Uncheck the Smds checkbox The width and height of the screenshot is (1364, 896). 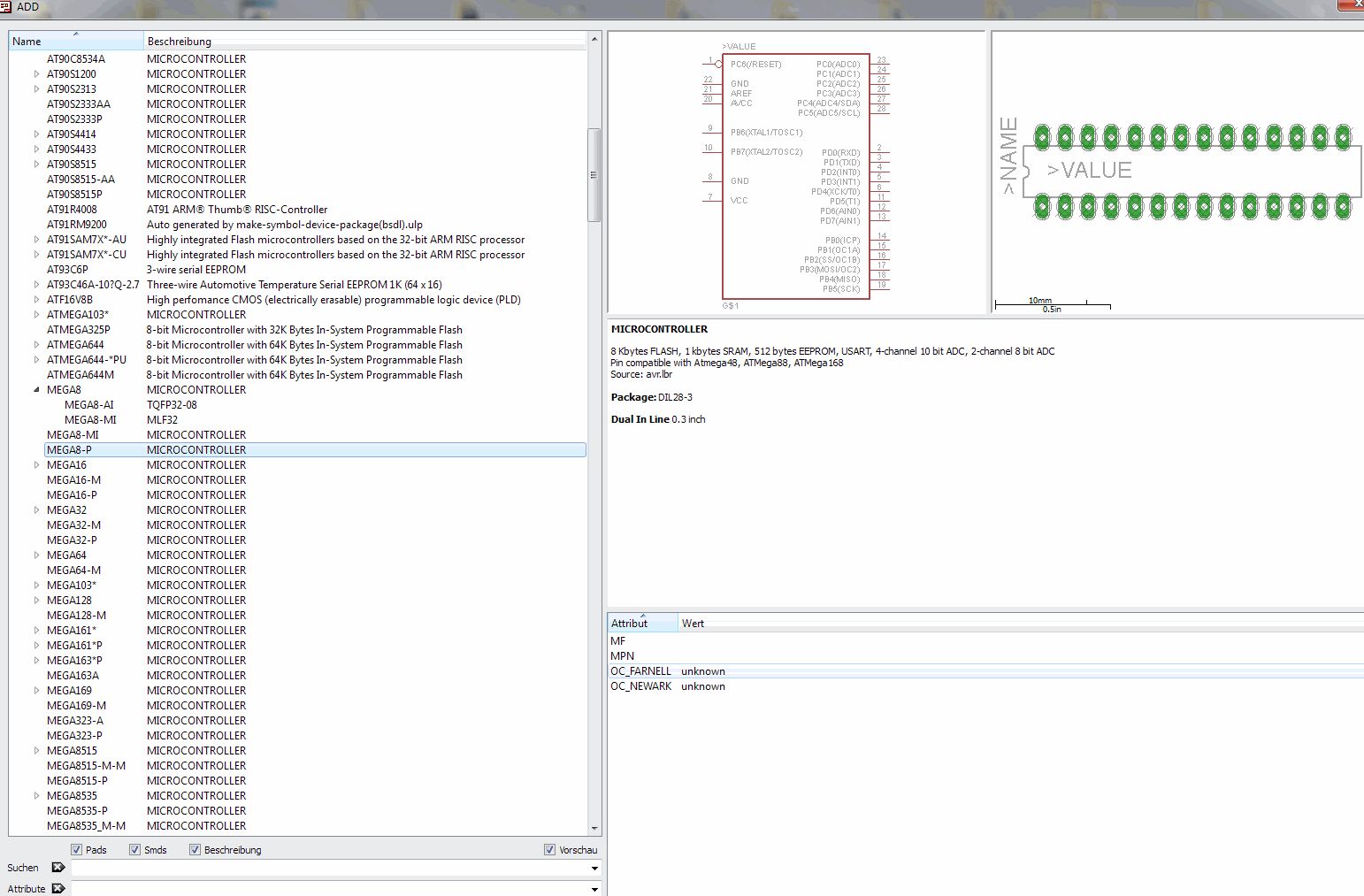[x=135, y=850]
